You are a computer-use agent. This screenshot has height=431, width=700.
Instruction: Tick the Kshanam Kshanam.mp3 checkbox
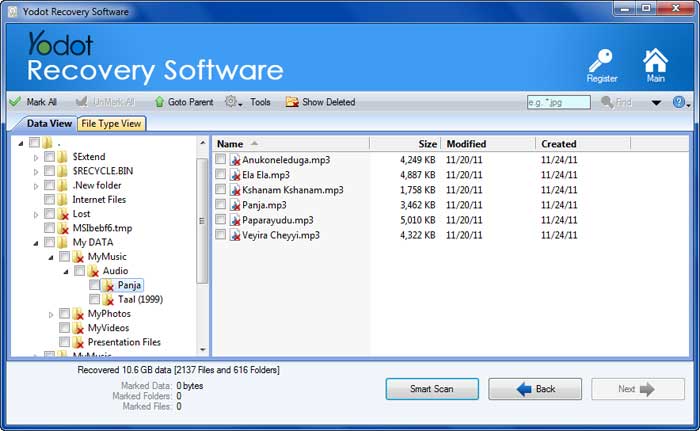221,189
